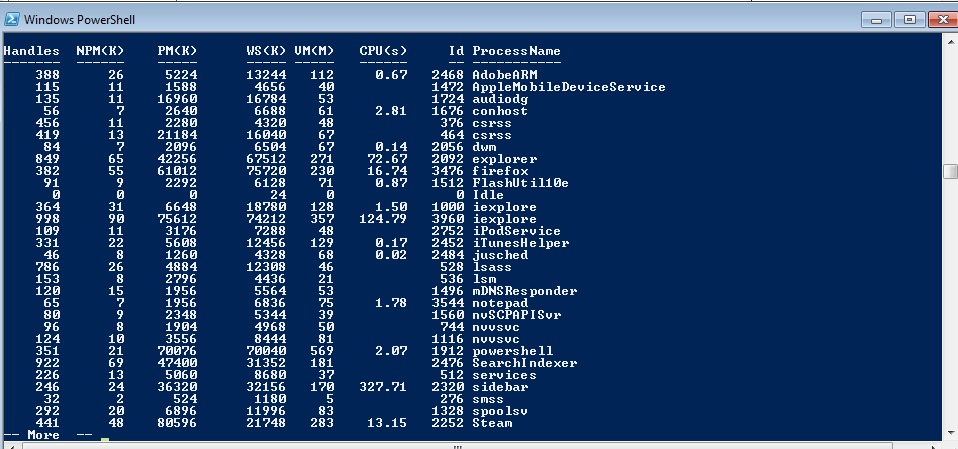Click the PowerShell icon in title bar
This screenshot has width=958, height=449.
pos(11,20)
